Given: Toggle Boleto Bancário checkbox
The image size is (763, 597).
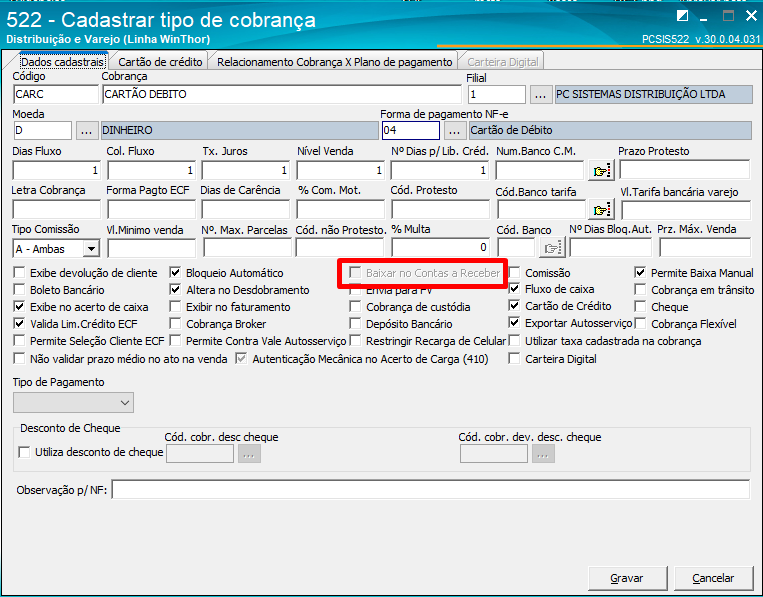Looking at the screenshot, I should (19, 289).
